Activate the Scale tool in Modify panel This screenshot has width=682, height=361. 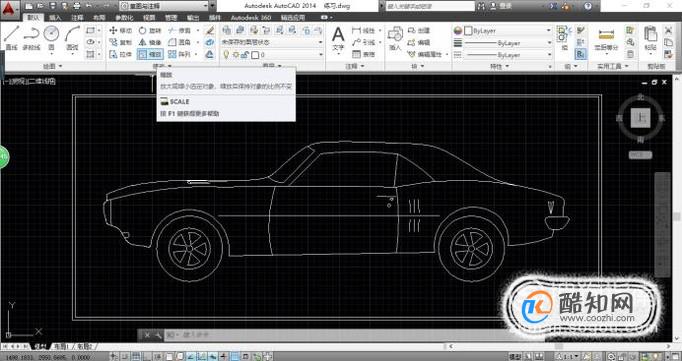coord(150,54)
